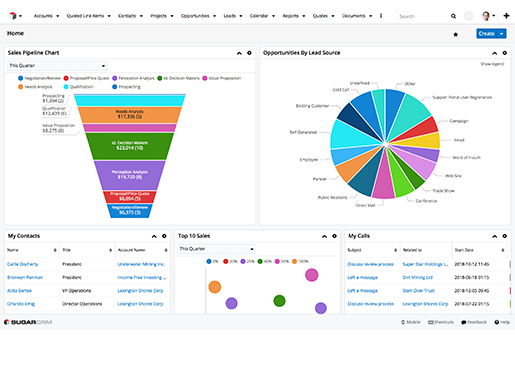Collapse Opportunities By Lead Source dashlet

tap(495, 53)
